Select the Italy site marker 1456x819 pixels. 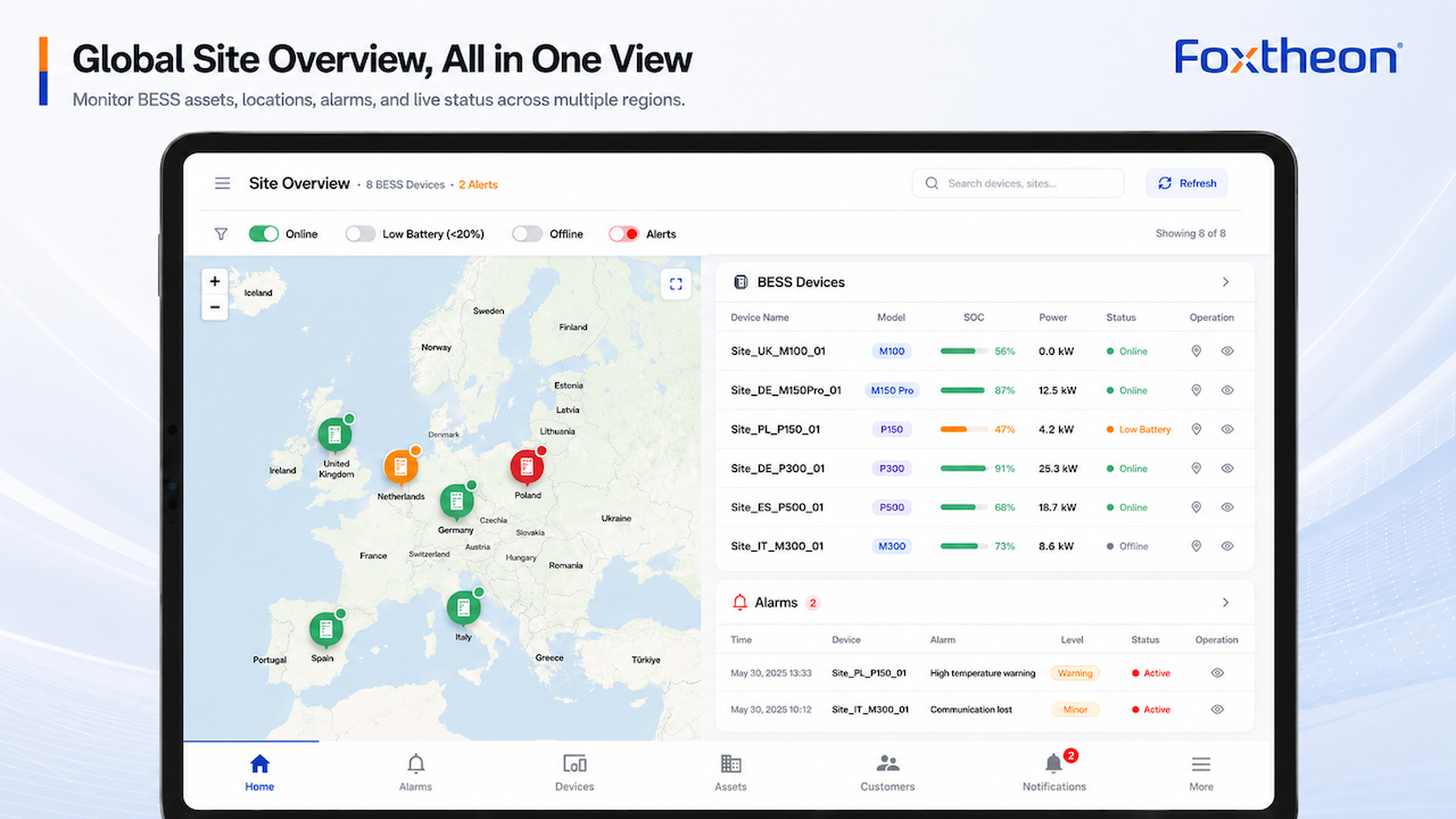pyautogui.click(x=463, y=608)
